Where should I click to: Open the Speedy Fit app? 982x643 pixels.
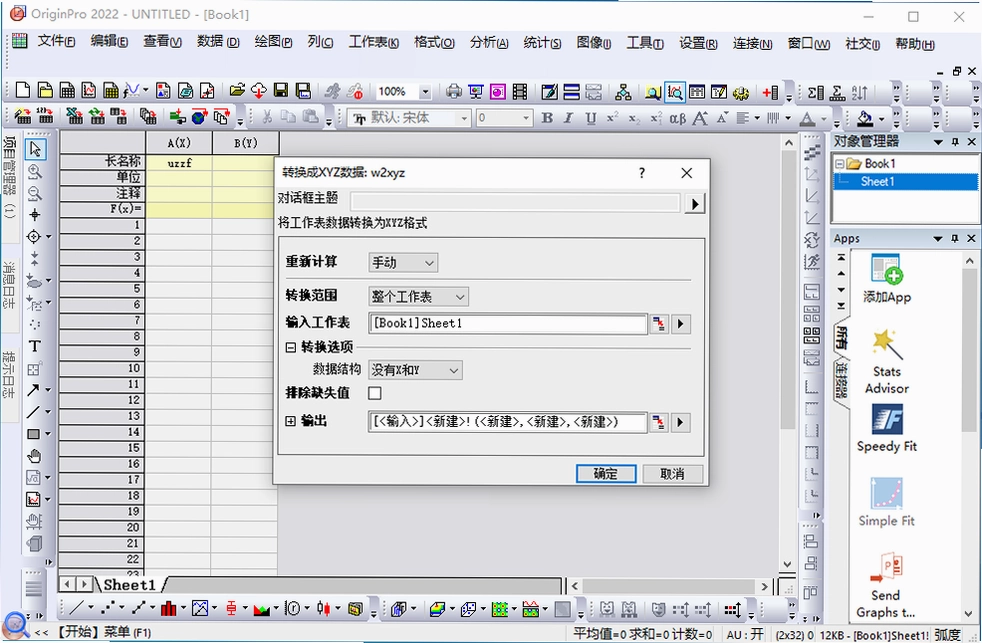click(x=886, y=428)
